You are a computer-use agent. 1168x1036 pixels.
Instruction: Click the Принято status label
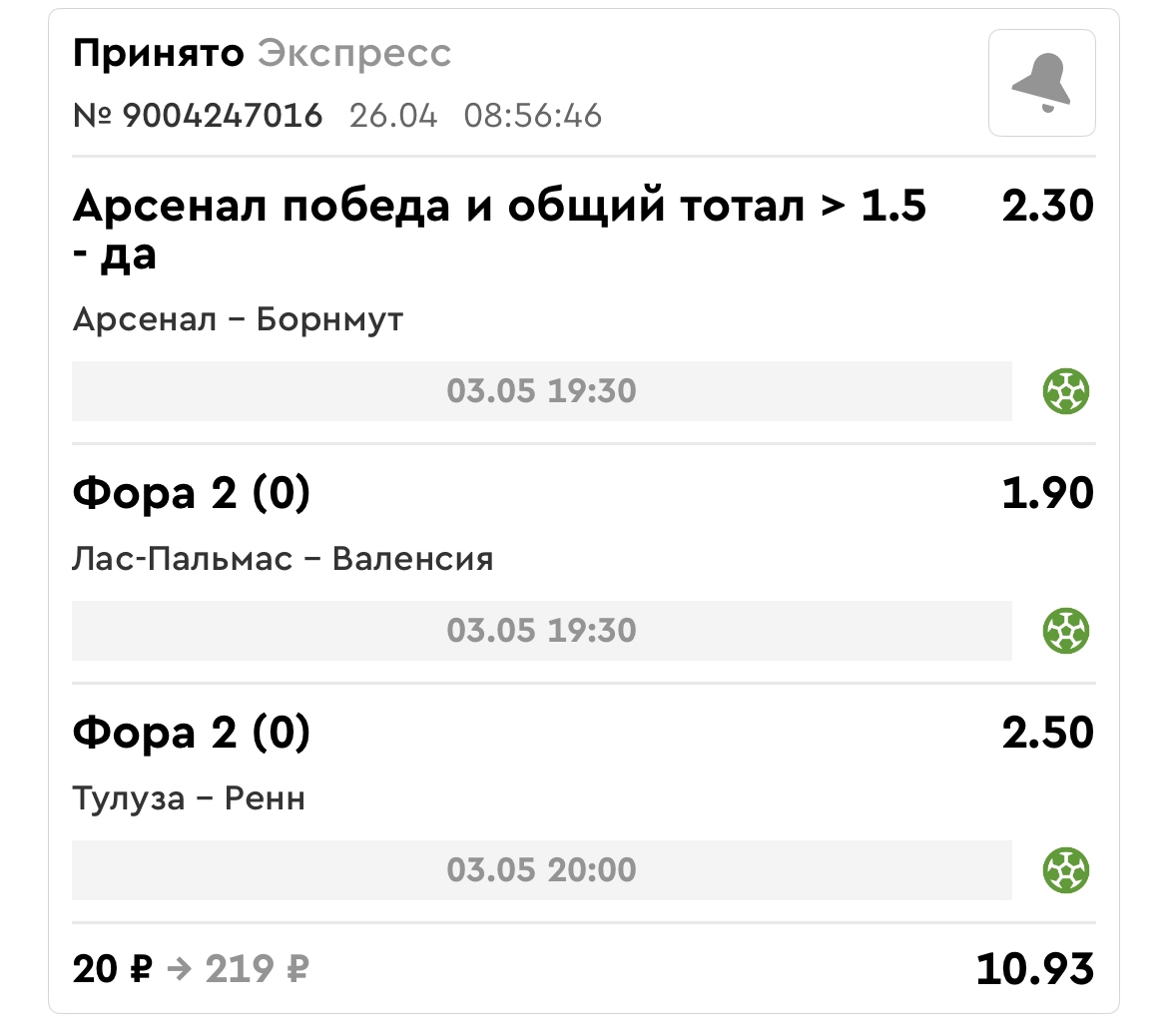tap(158, 53)
